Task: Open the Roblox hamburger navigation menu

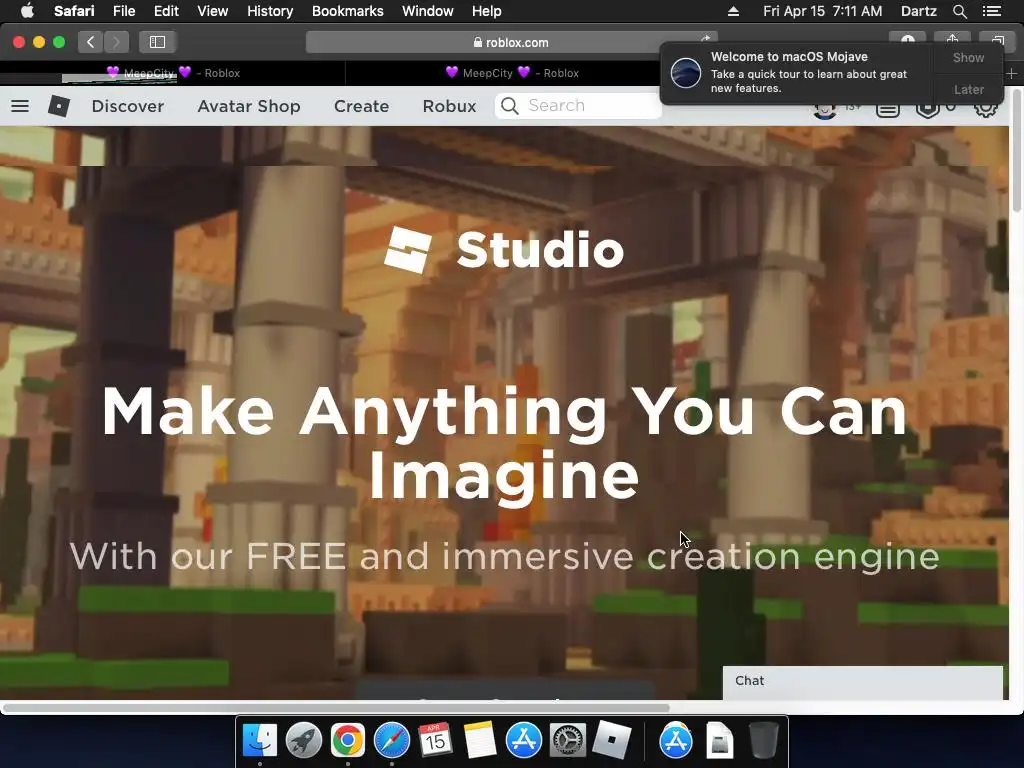Action: [x=20, y=106]
